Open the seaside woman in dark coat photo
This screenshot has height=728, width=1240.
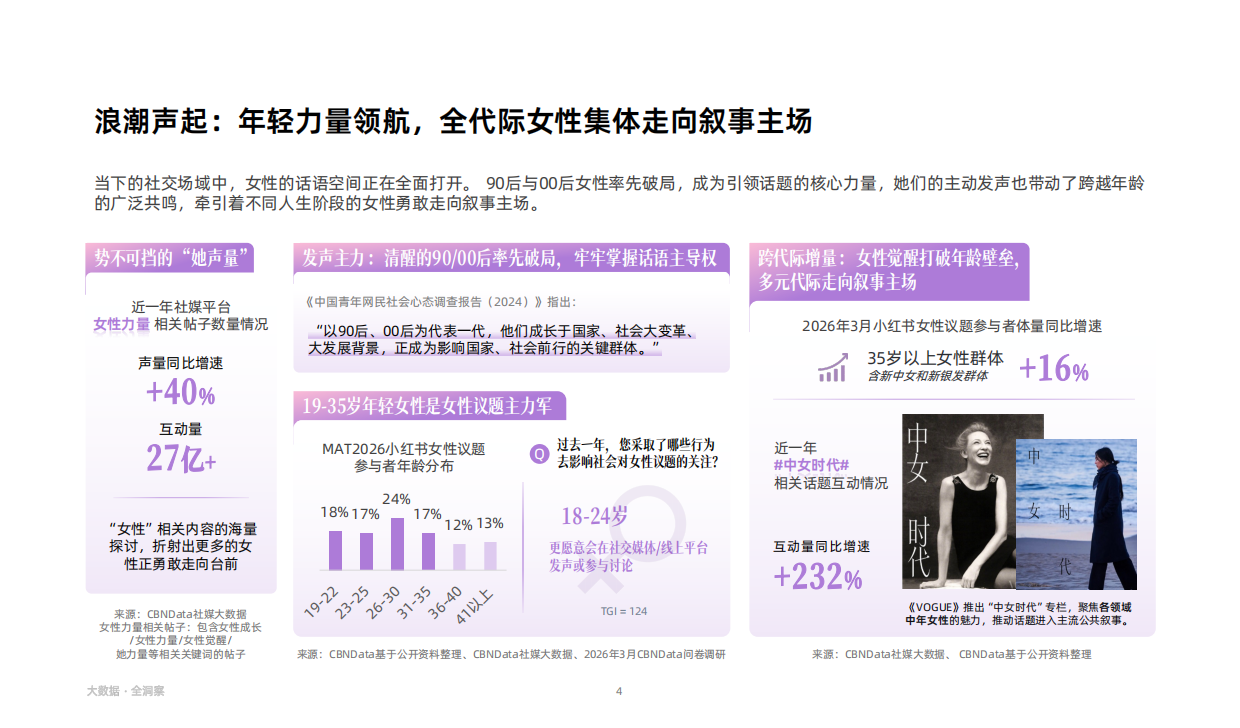click(x=1077, y=514)
